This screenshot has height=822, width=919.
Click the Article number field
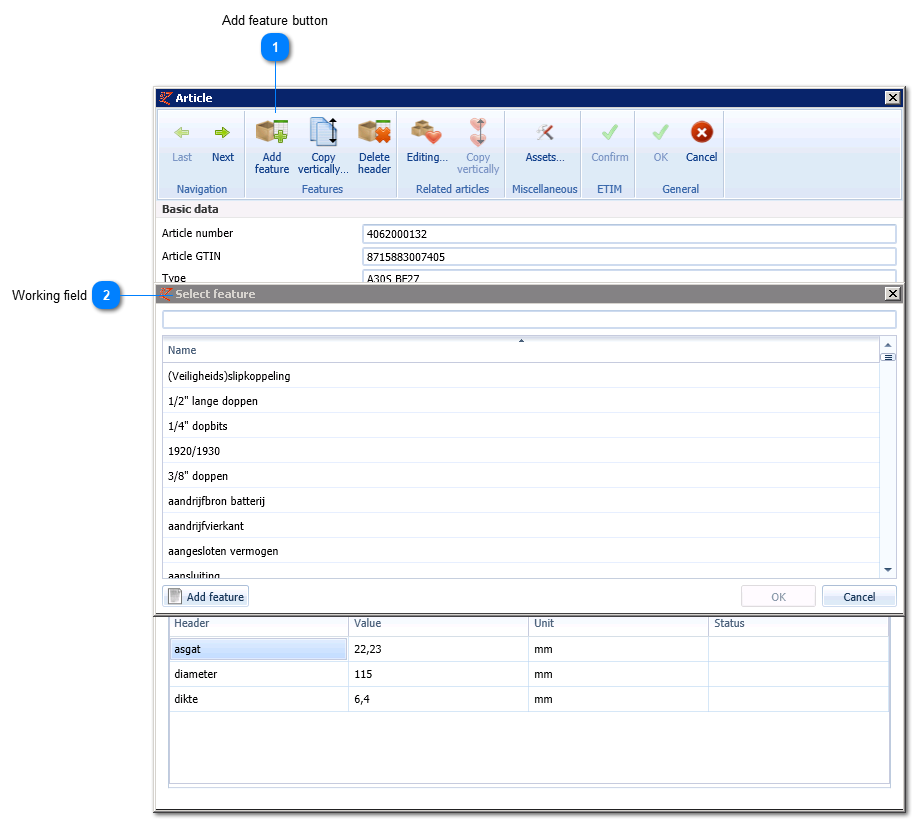[x=629, y=234]
